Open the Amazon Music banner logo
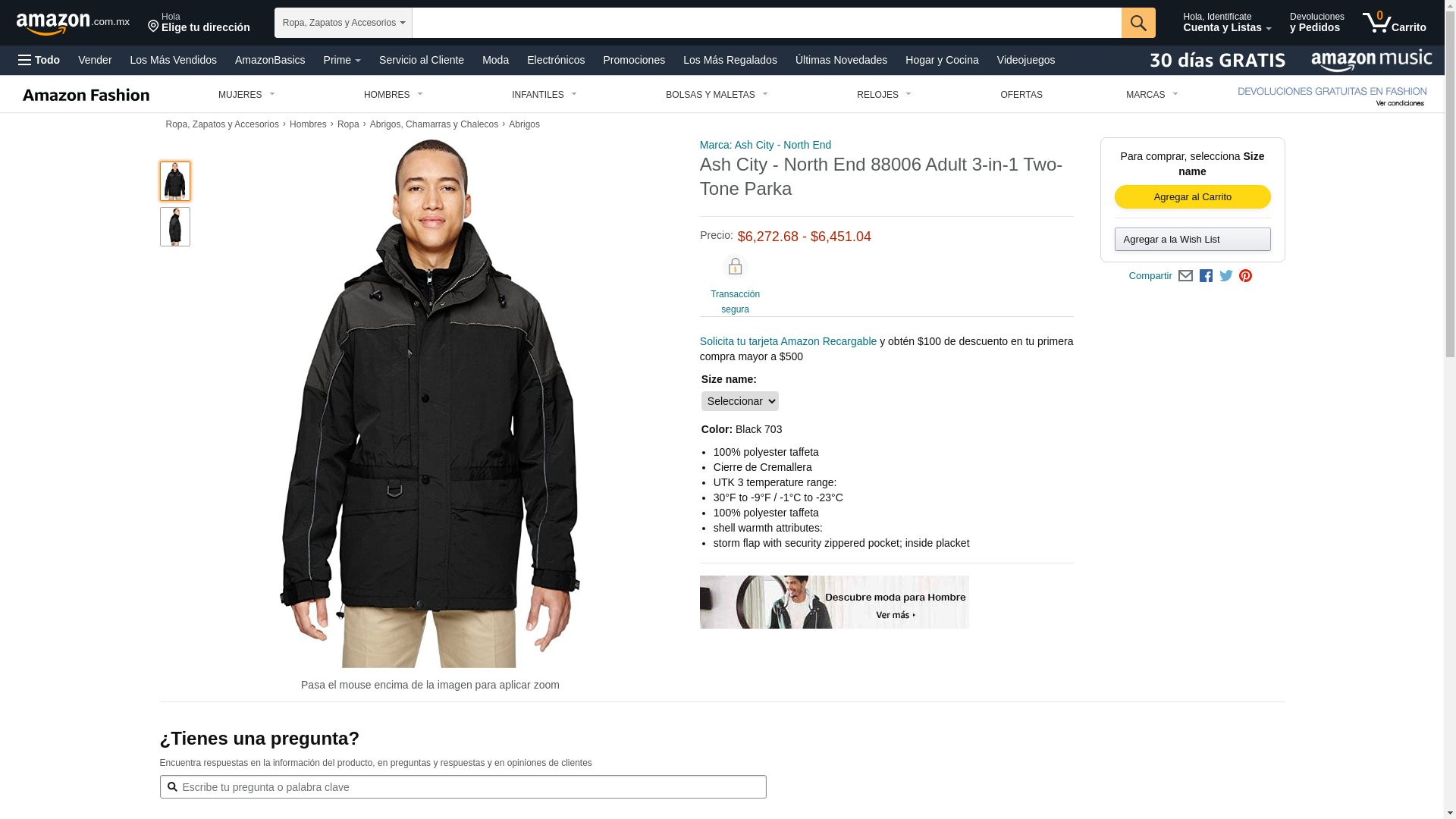 (1371, 61)
